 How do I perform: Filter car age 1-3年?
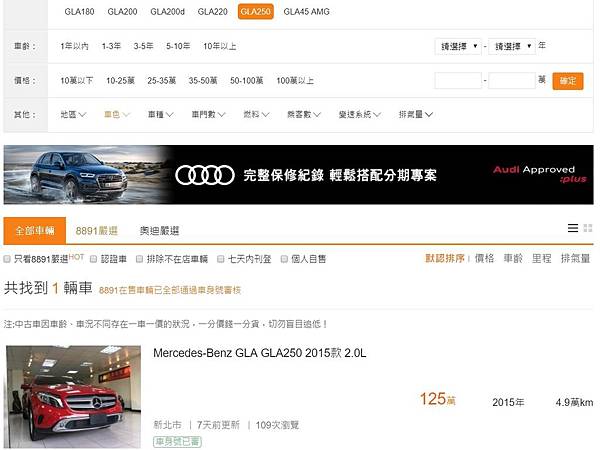tap(111, 46)
